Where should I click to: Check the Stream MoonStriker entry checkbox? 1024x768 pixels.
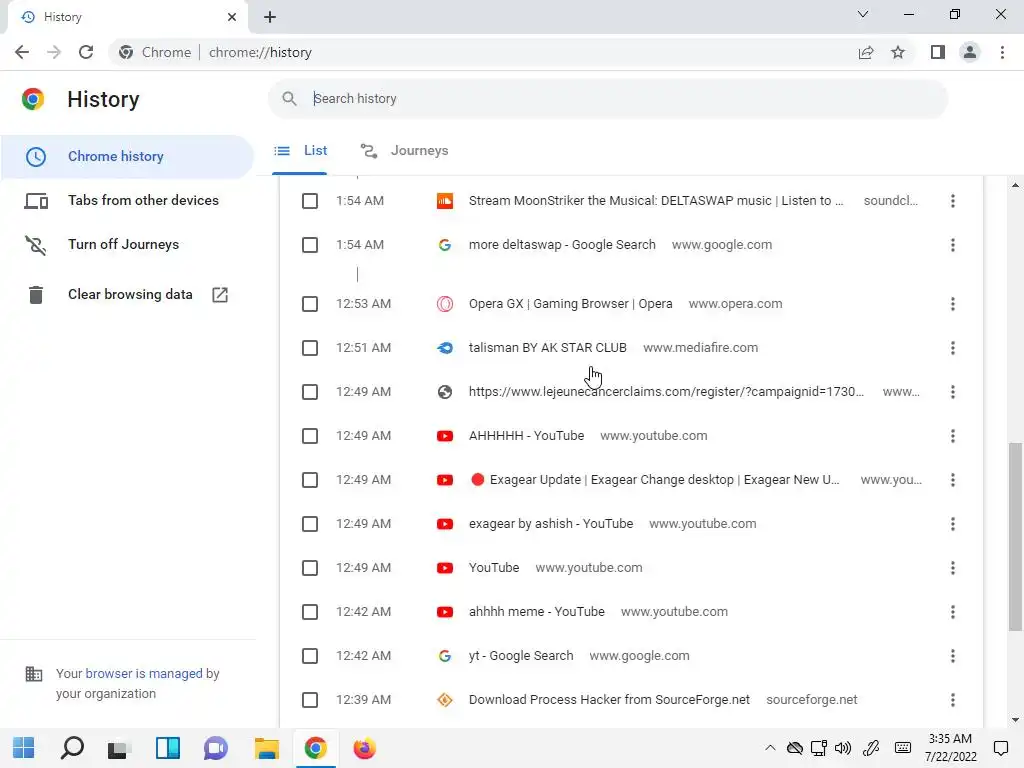pos(310,200)
